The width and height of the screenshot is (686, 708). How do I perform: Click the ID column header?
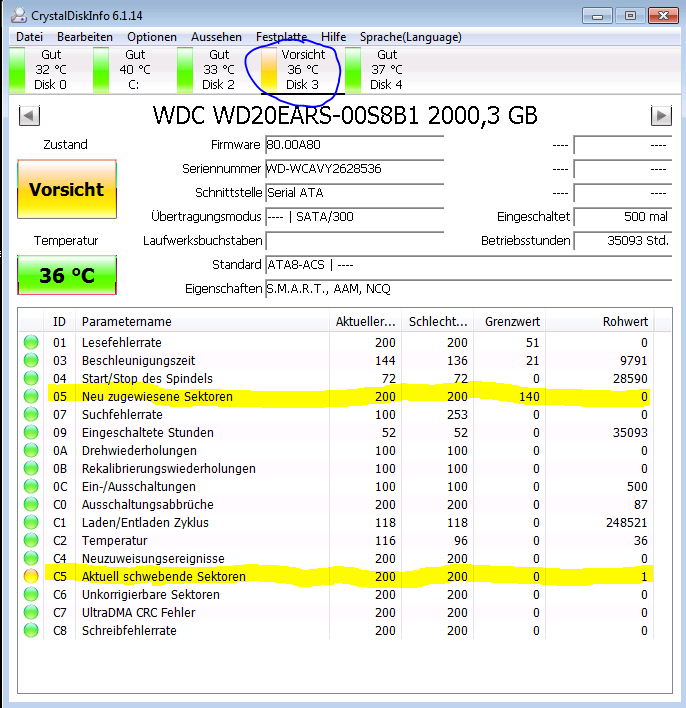60,321
